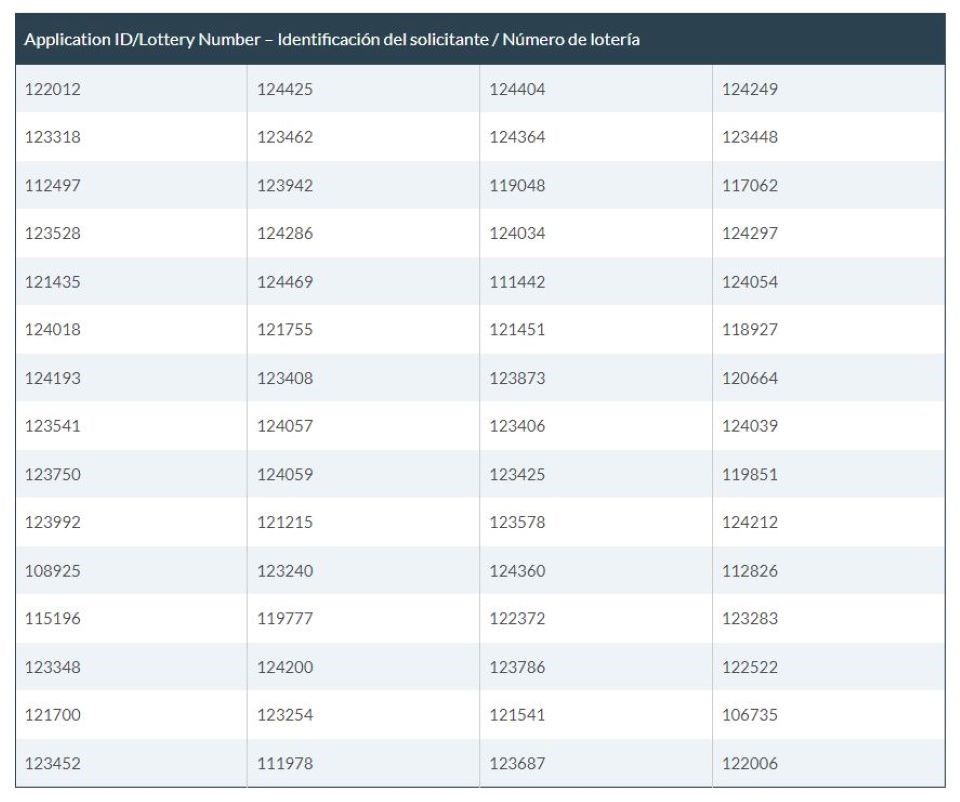The height and width of the screenshot is (802, 960).
Task: Select lottery number 123786
Action: (x=517, y=667)
